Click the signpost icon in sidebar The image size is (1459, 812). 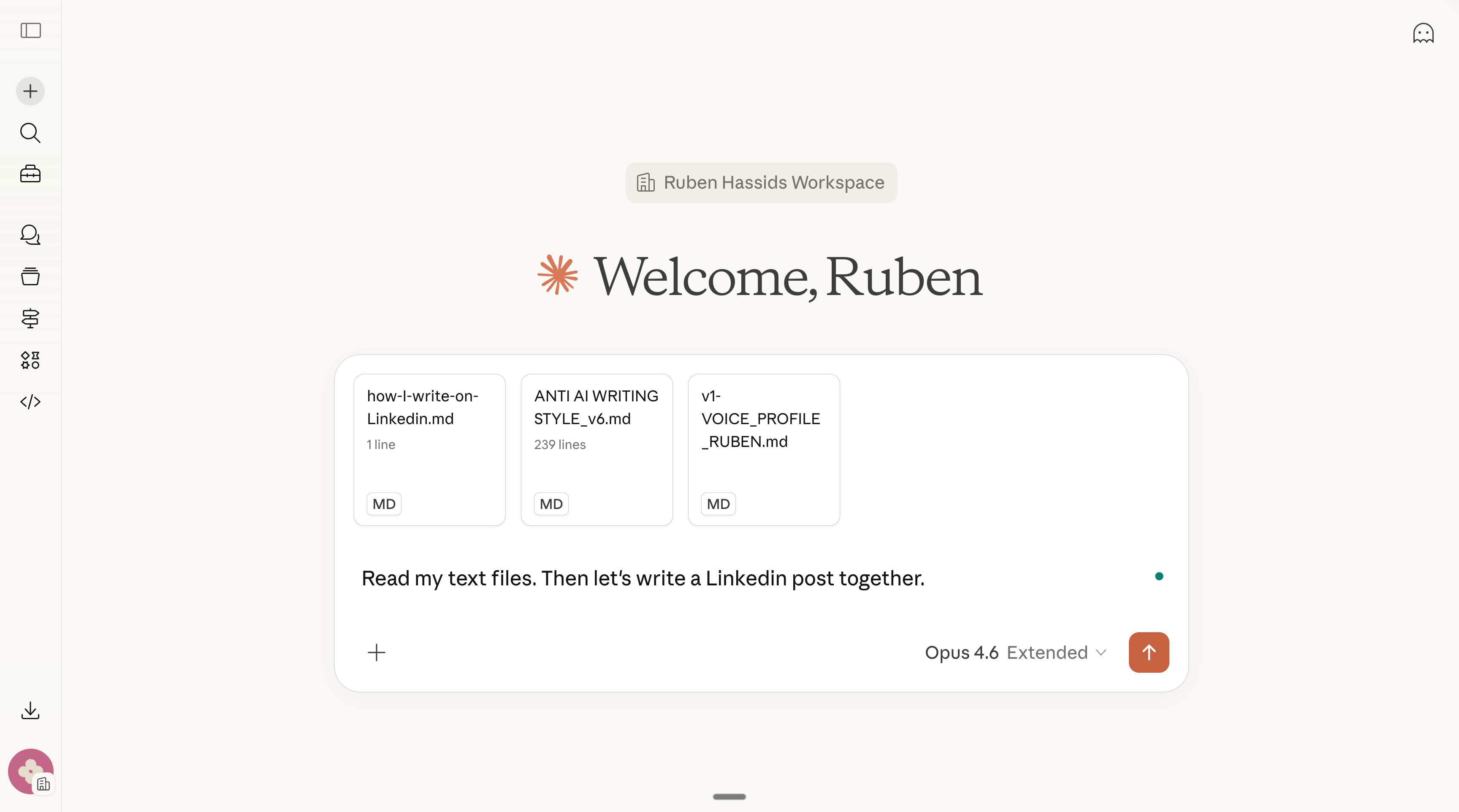(30, 318)
